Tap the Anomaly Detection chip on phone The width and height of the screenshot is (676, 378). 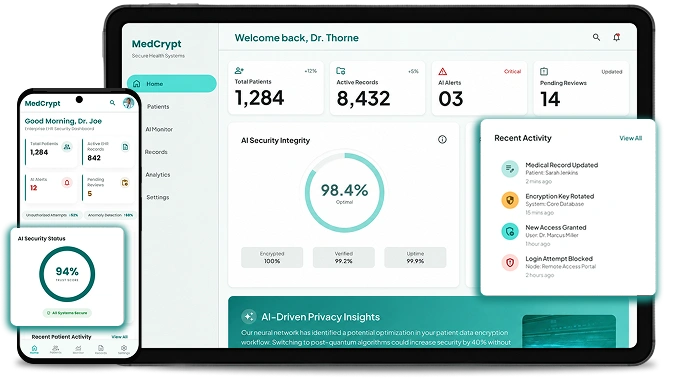click(110, 215)
